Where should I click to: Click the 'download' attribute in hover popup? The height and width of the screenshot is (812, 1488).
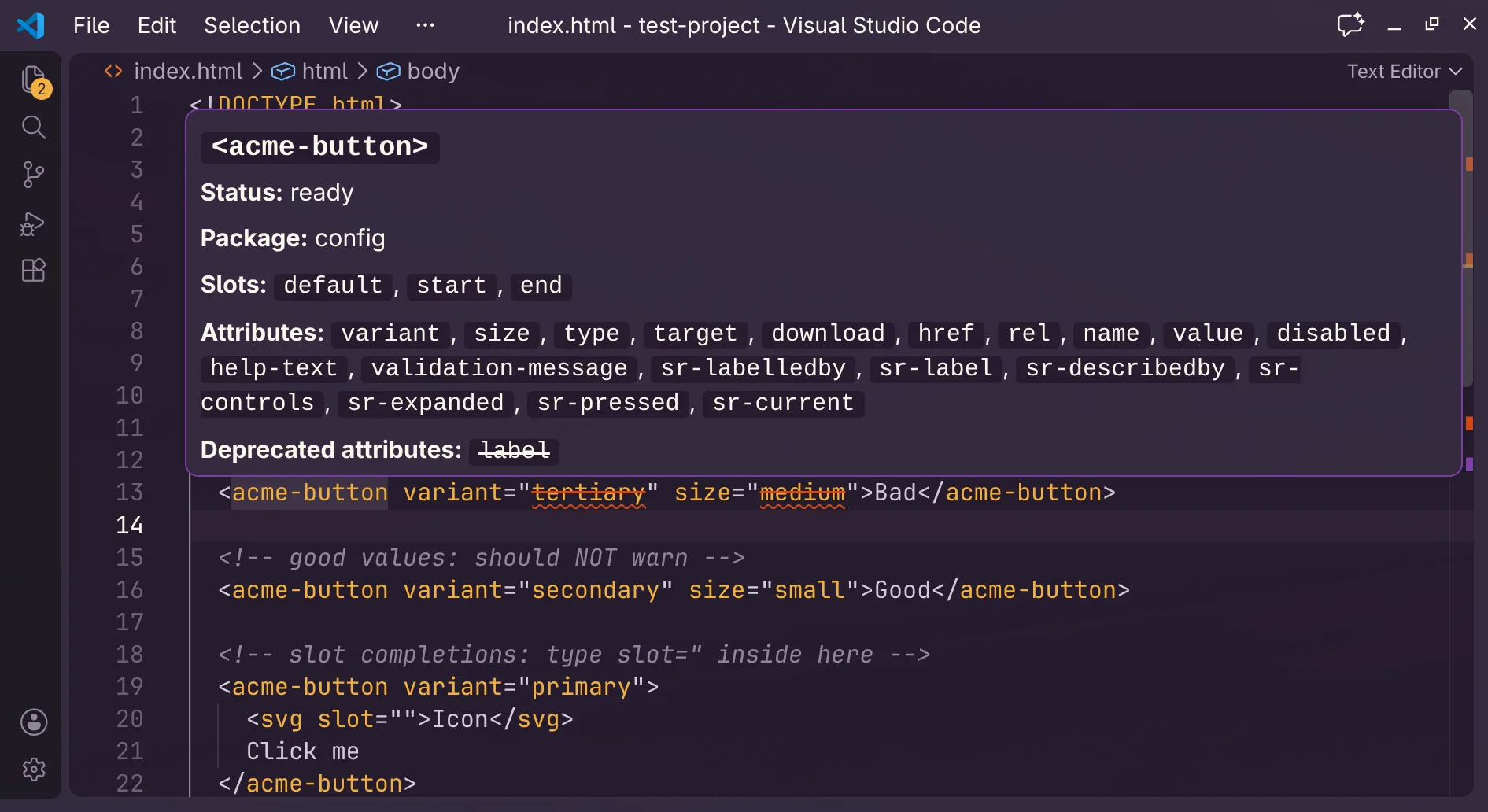coord(829,334)
